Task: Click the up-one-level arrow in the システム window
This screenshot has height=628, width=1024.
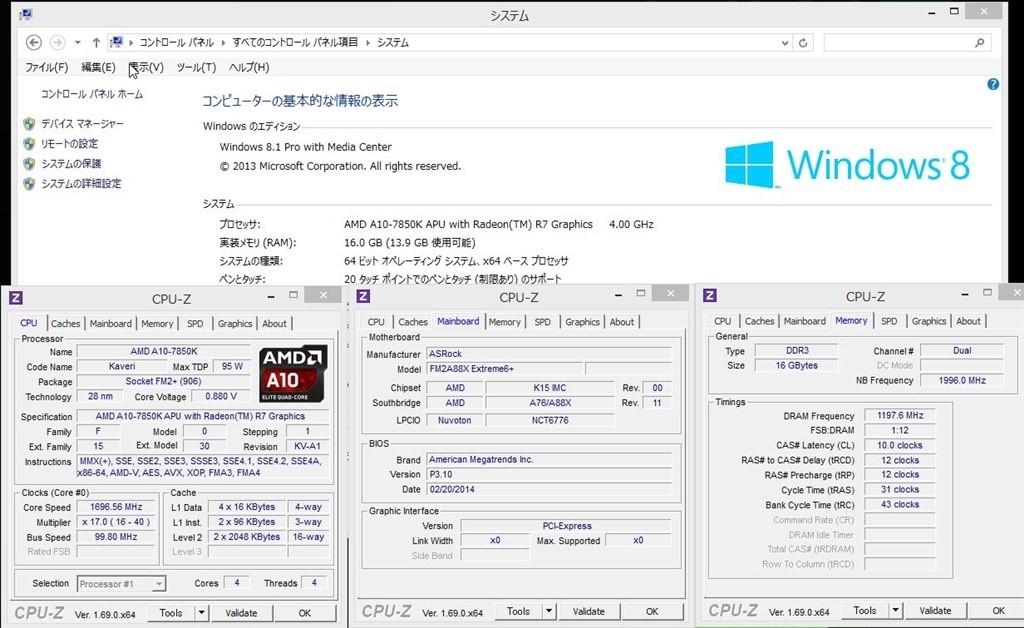Action: pyautogui.click(x=96, y=42)
